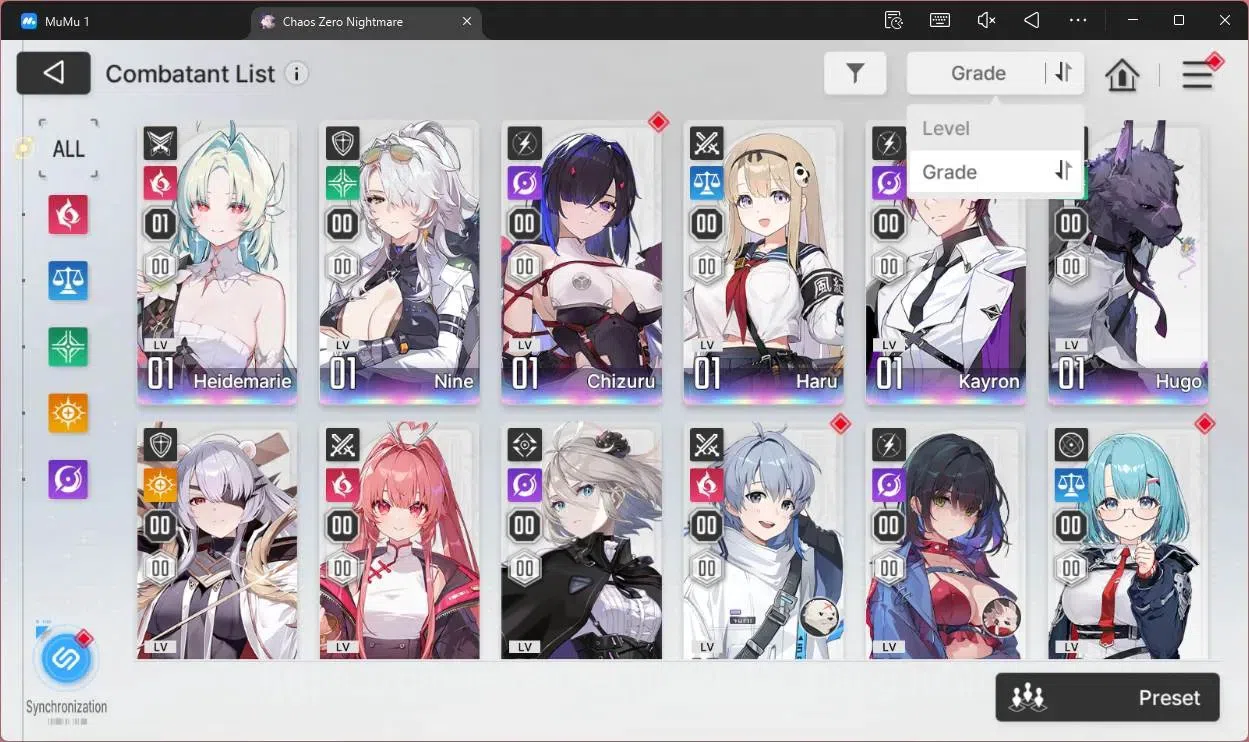Select the Hugo combatant card
Image resolution: width=1249 pixels, height=742 pixels.
pyautogui.click(x=1128, y=263)
